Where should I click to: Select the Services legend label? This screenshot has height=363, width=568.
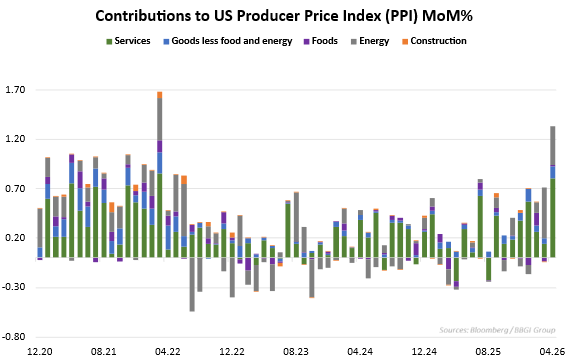point(132,41)
